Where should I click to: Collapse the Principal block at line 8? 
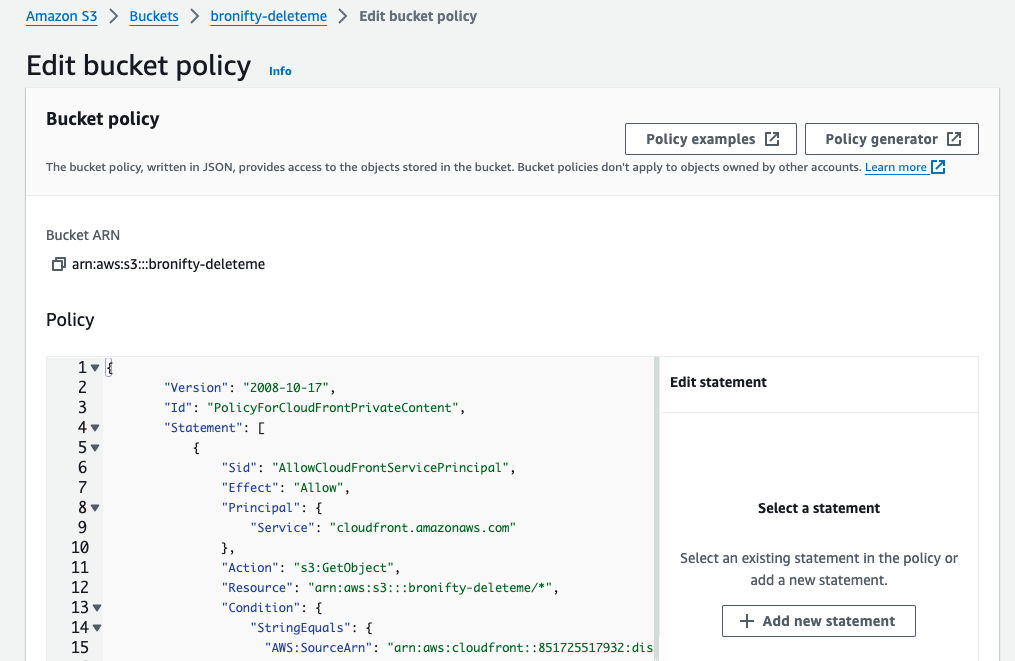pos(95,507)
